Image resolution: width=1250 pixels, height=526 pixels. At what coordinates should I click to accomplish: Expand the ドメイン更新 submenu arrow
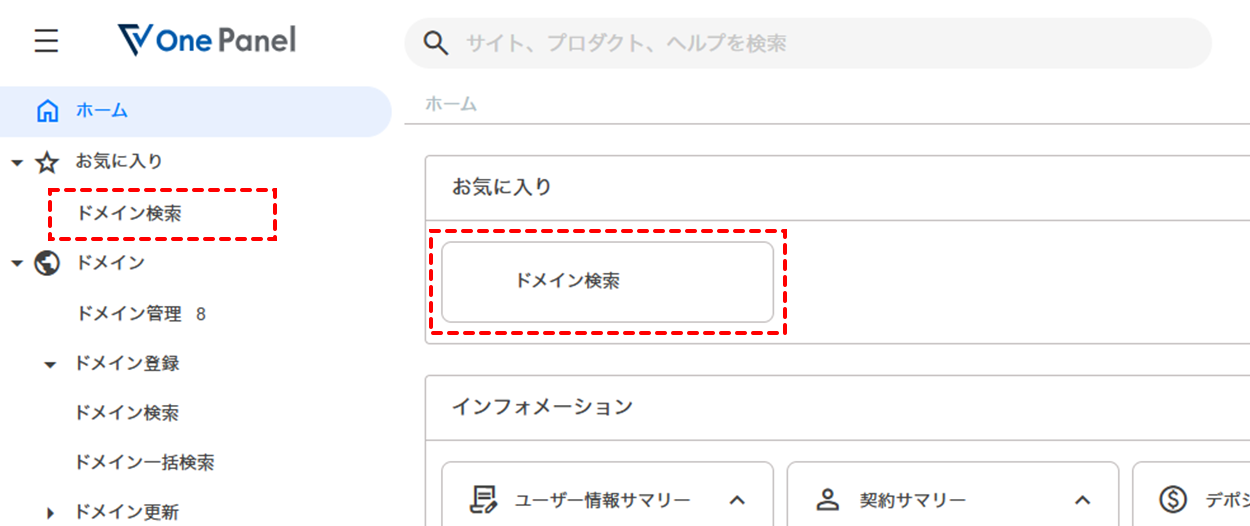[50, 513]
